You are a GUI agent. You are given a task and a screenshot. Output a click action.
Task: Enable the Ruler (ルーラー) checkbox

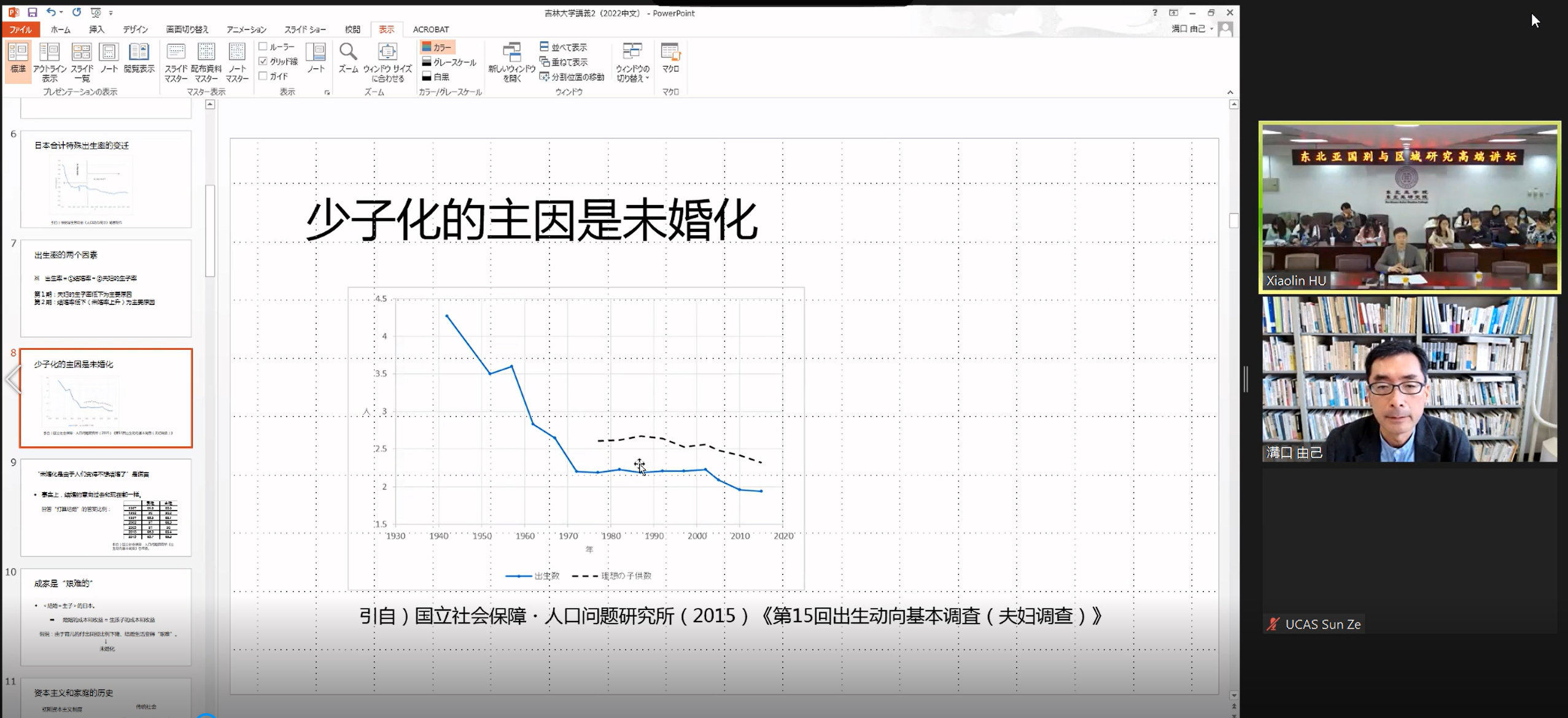(x=263, y=47)
